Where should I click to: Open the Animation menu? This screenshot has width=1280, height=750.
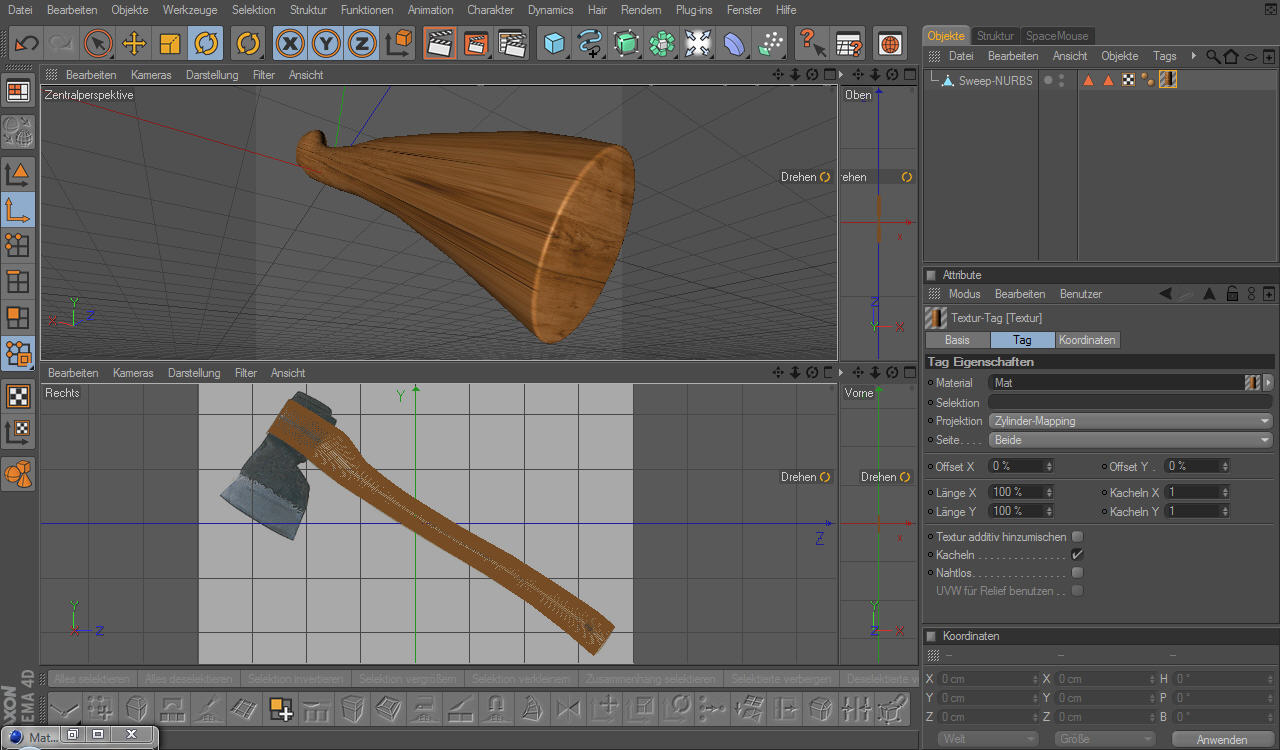[430, 10]
